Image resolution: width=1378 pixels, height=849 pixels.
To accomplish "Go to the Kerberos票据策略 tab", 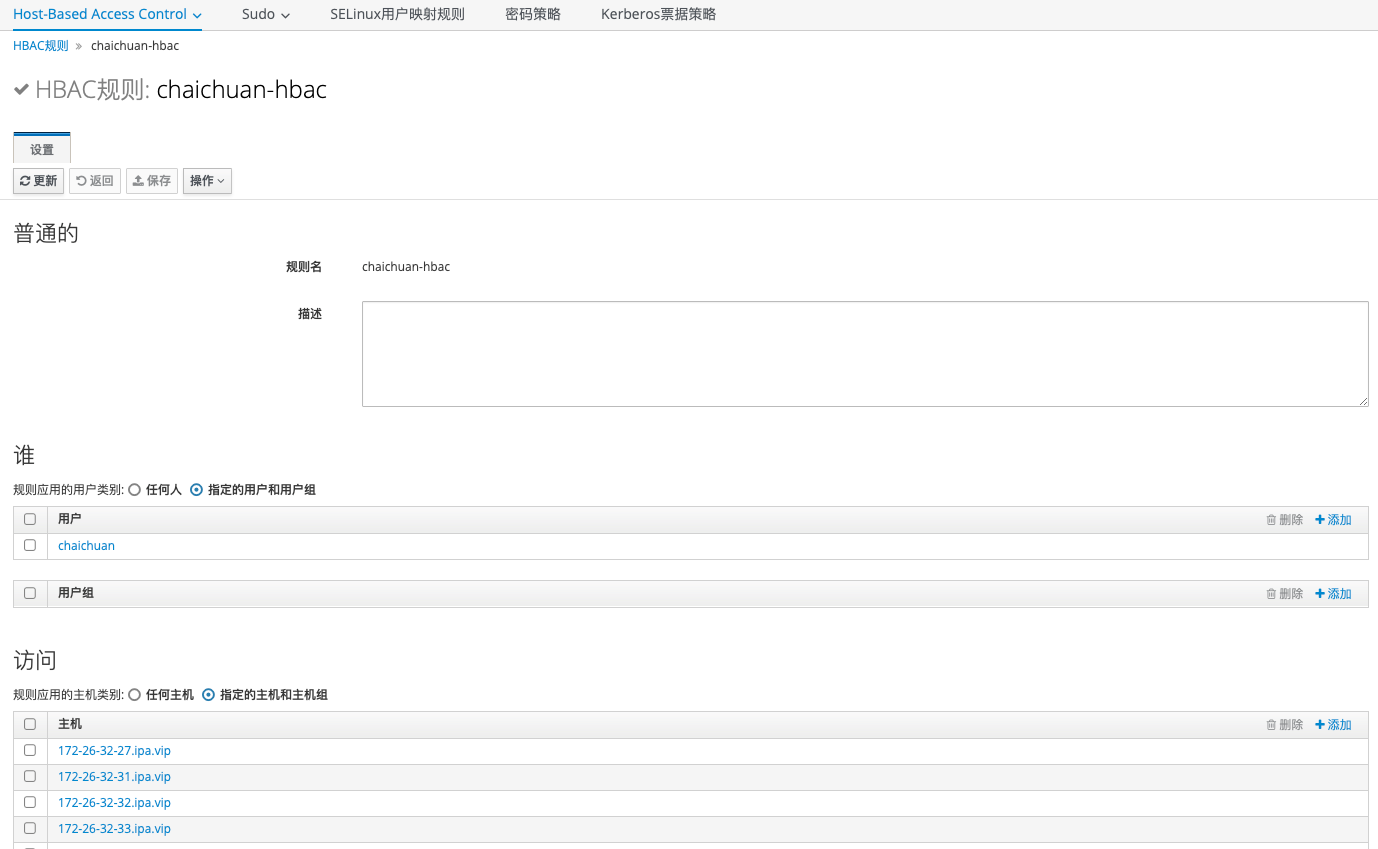I will click(x=658, y=15).
